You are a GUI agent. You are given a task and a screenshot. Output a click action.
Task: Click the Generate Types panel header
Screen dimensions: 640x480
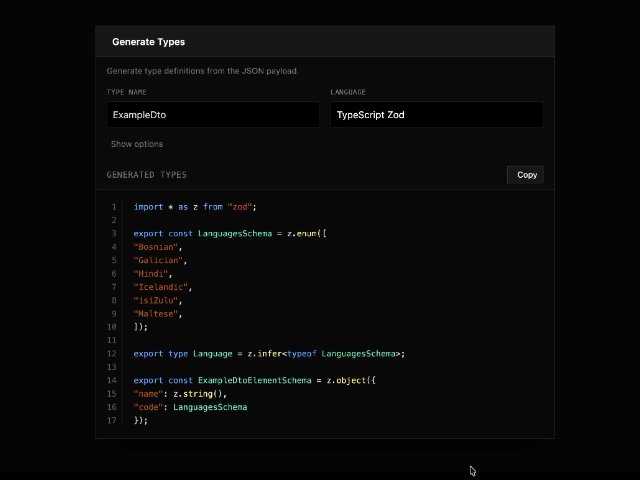(148, 42)
